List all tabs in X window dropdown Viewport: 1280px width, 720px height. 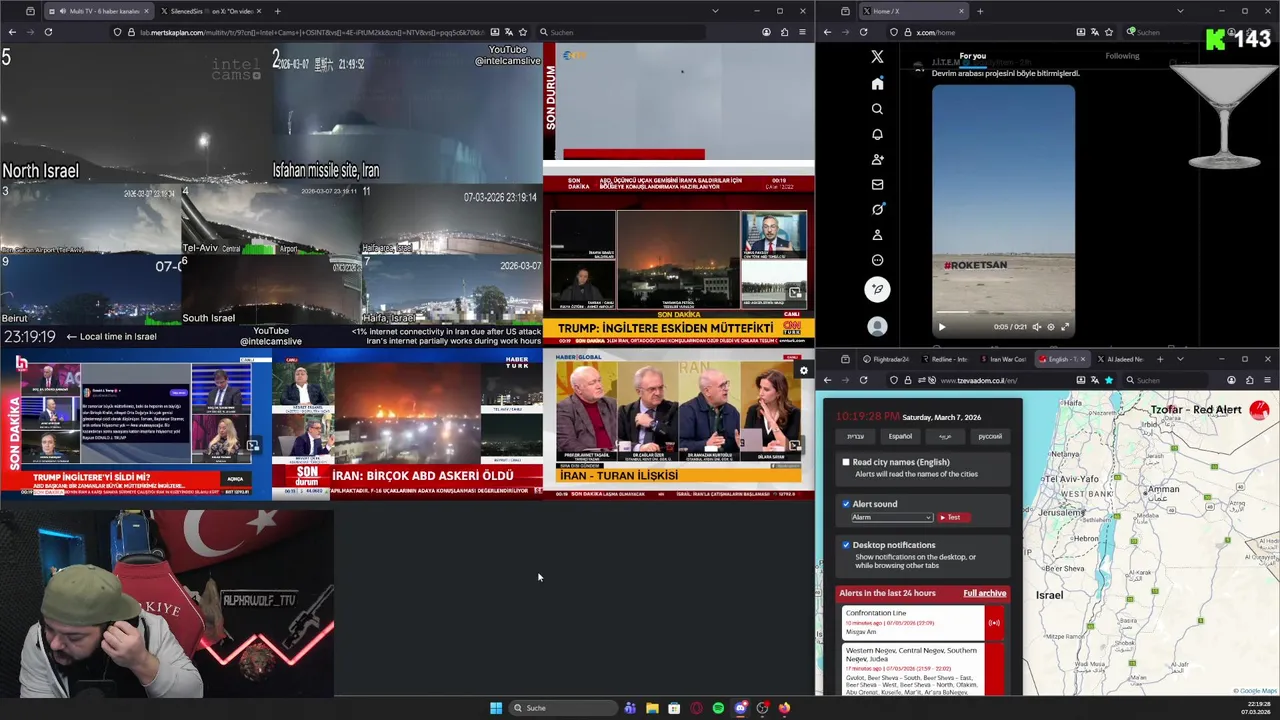click(x=1180, y=11)
